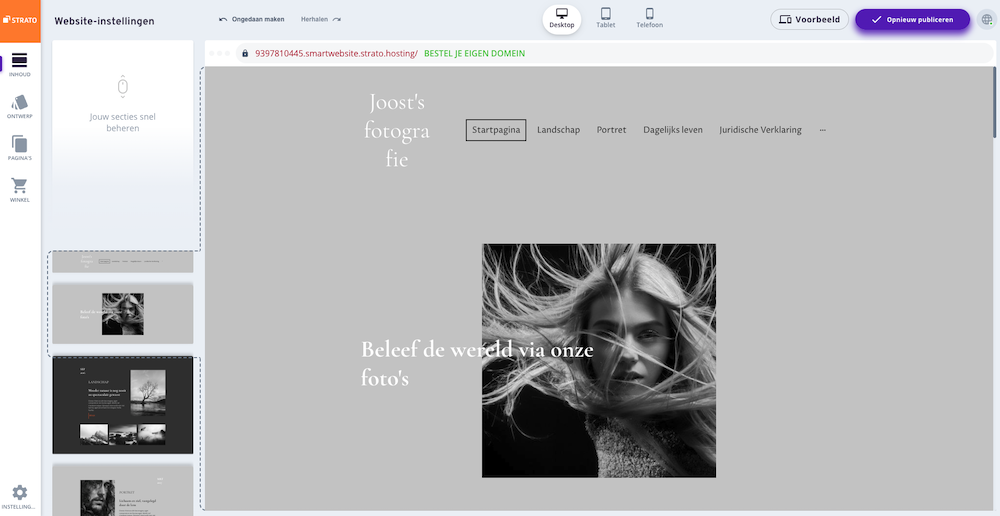The width and height of the screenshot is (1000, 516).
Task: Open the globe language icon
Action: [986, 20]
